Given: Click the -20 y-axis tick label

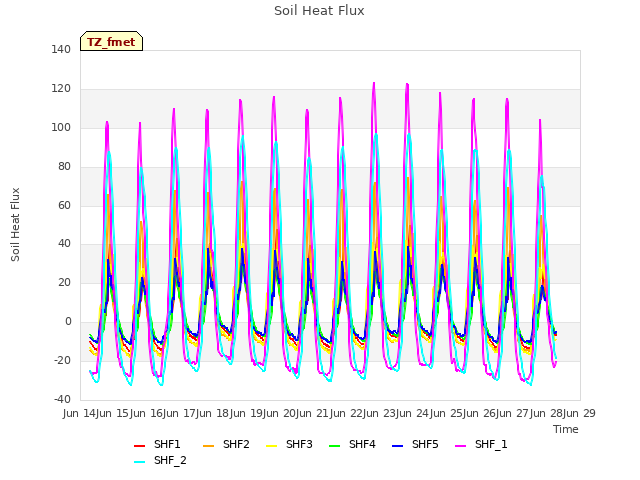Looking at the screenshot, I should [x=62, y=360].
